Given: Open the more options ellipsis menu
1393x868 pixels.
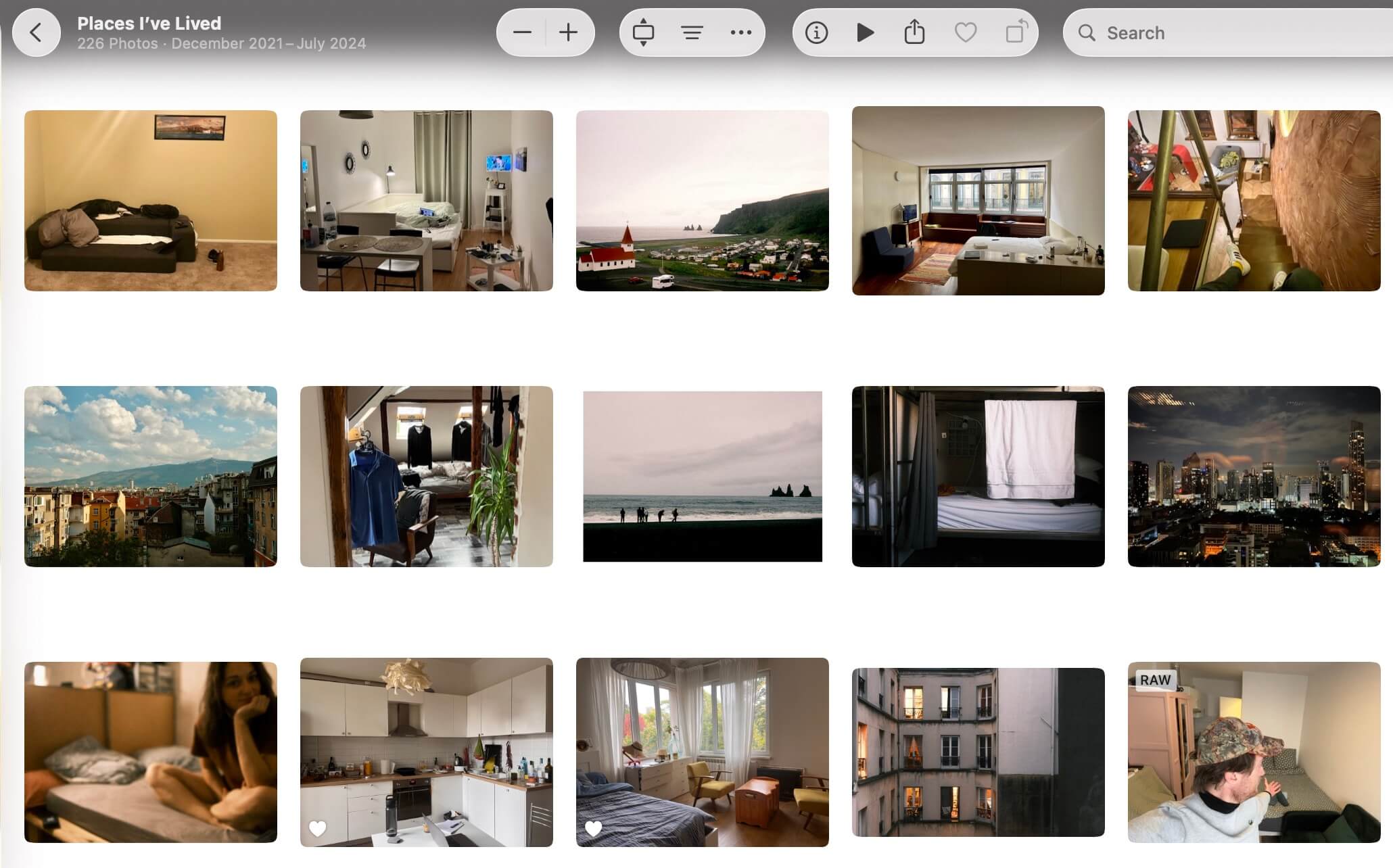Looking at the screenshot, I should [x=740, y=32].
